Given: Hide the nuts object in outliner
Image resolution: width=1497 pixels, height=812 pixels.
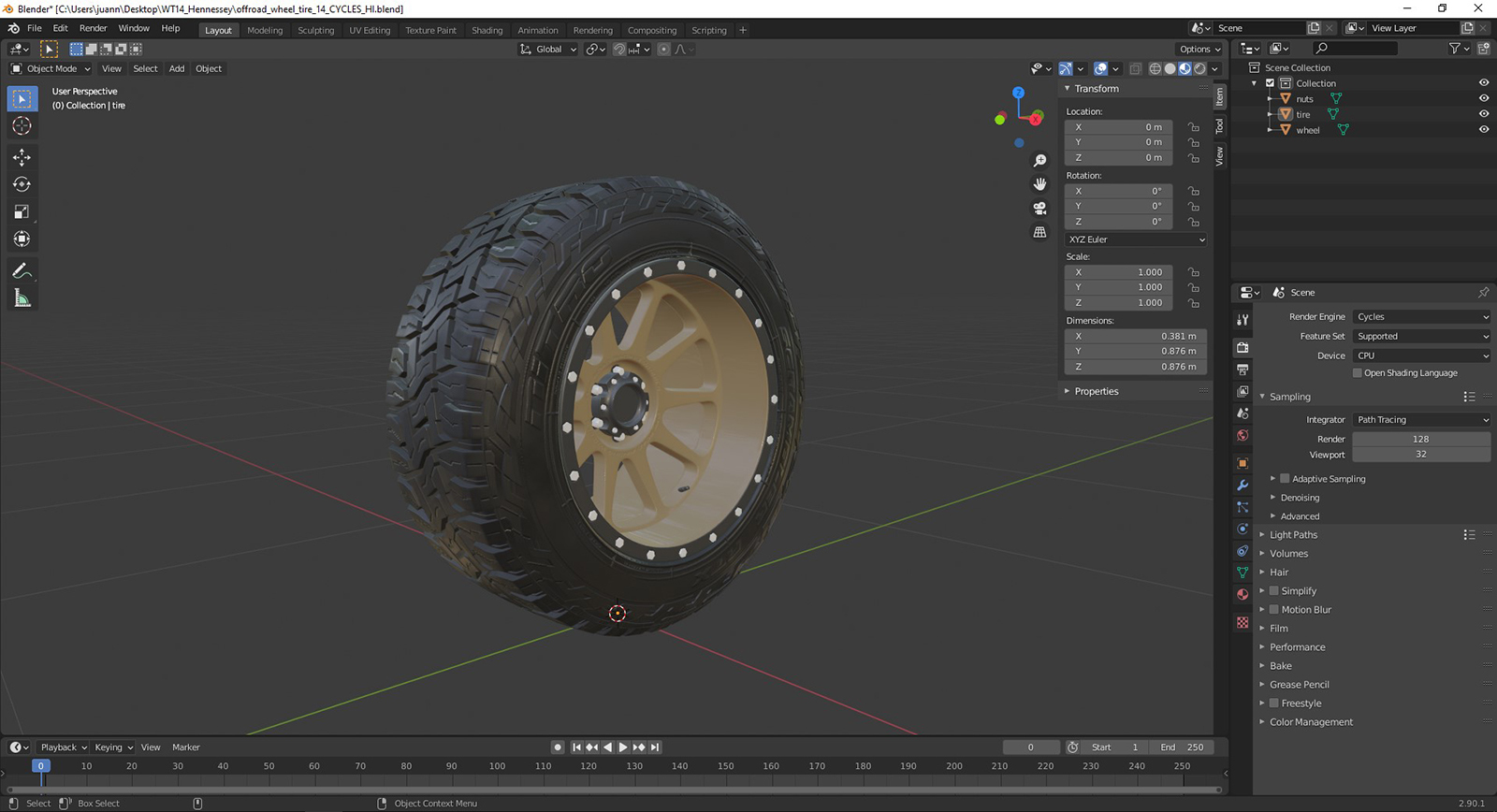Looking at the screenshot, I should pos(1484,98).
